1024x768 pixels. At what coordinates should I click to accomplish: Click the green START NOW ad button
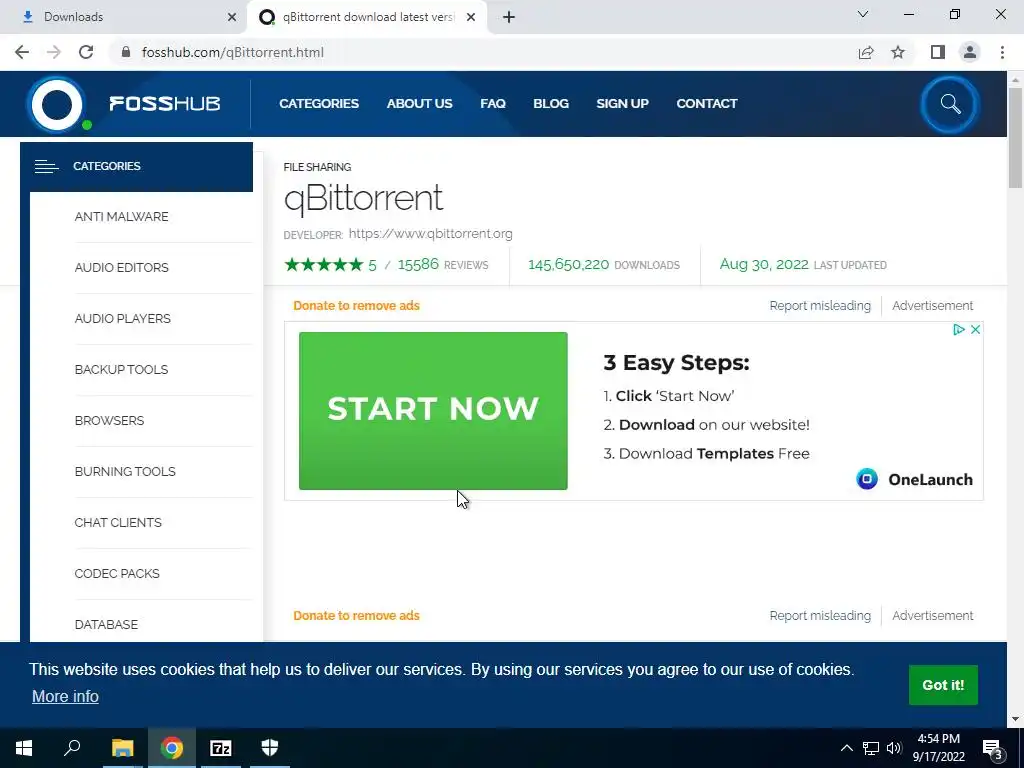pos(433,411)
